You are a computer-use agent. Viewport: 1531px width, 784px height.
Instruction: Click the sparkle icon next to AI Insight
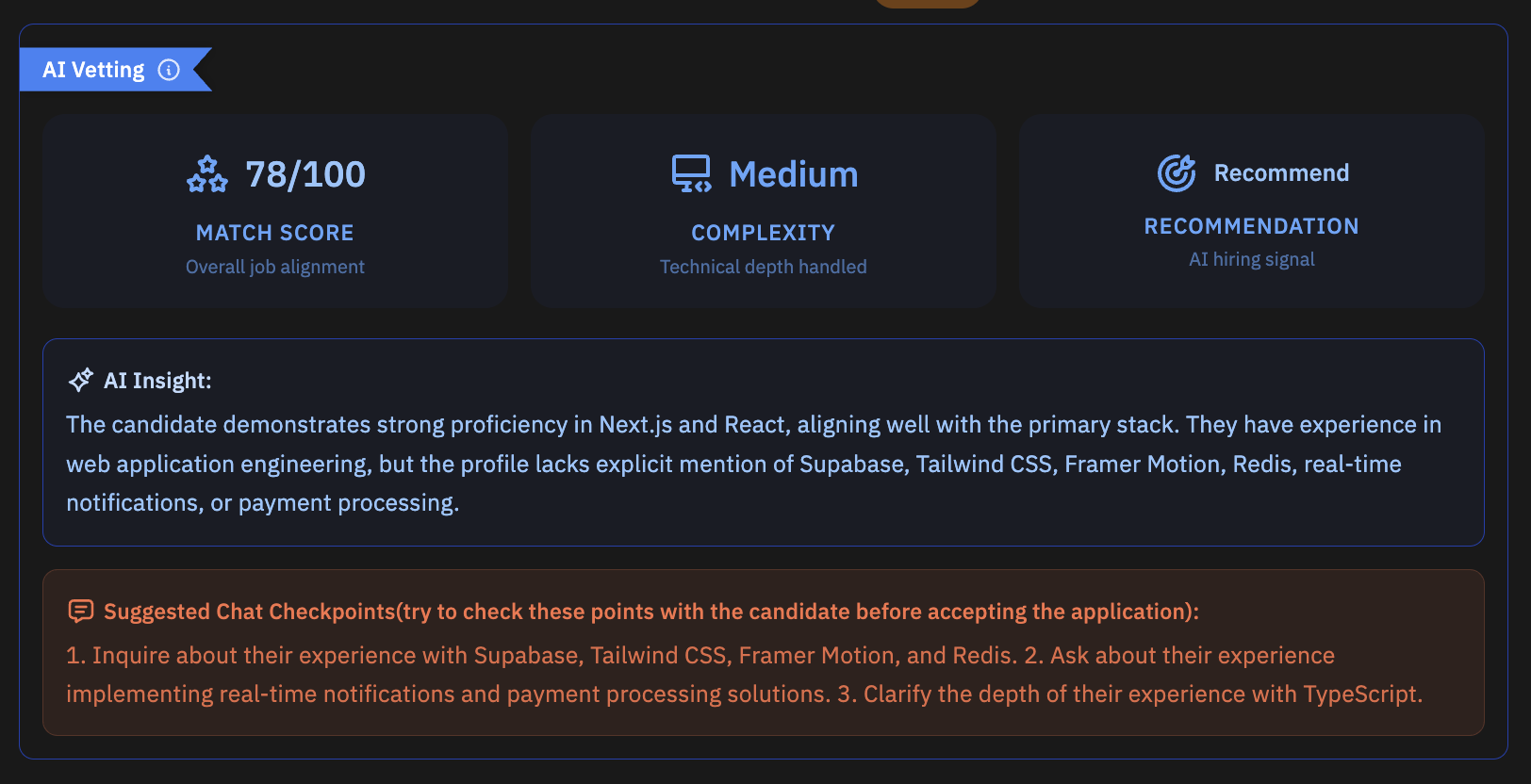point(80,379)
